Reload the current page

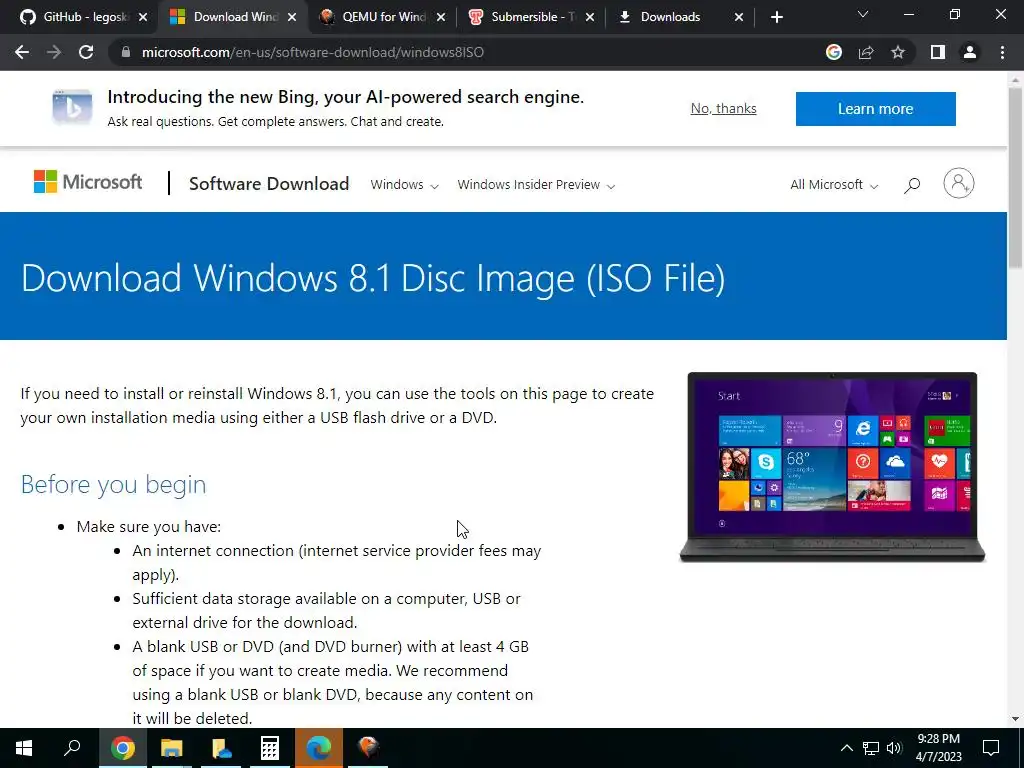(x=86, y=52)
